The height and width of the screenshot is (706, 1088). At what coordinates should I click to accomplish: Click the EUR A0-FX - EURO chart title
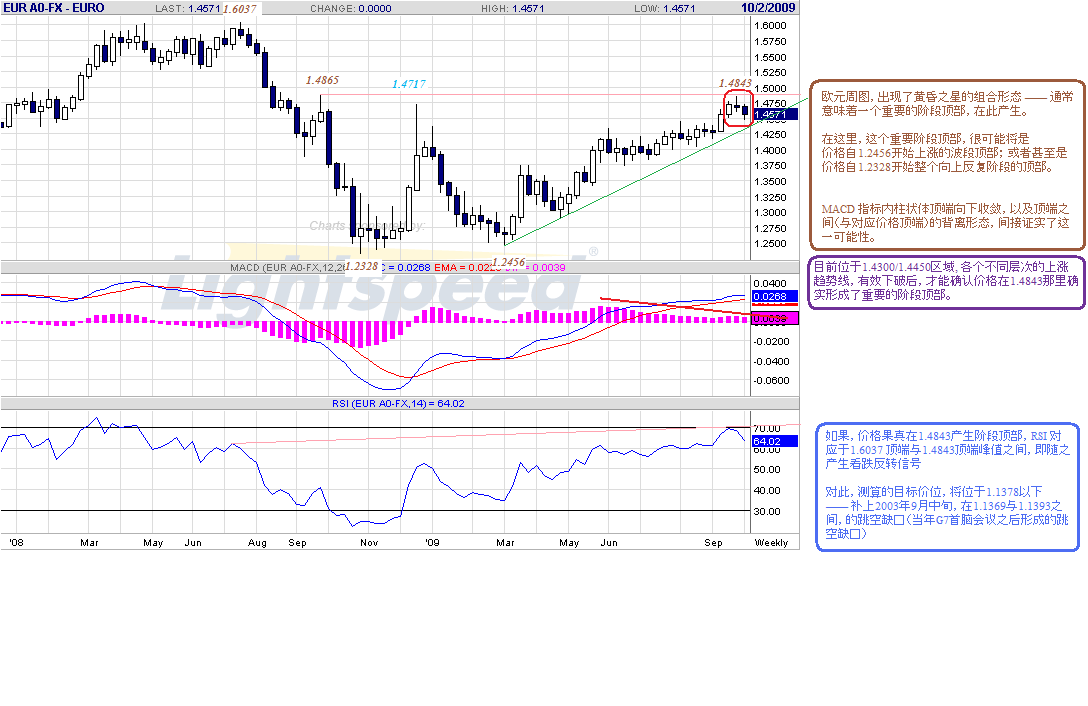coord(53,8)
